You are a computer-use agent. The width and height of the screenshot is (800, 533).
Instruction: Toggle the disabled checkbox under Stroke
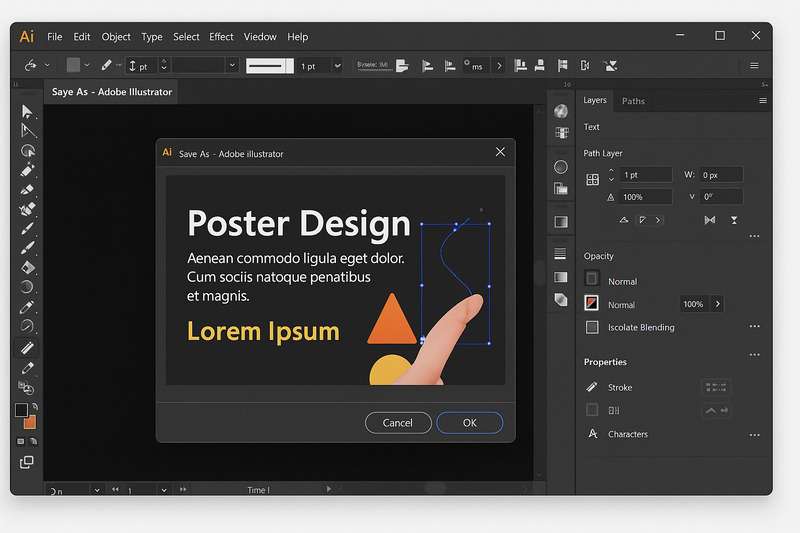point(592,410)
